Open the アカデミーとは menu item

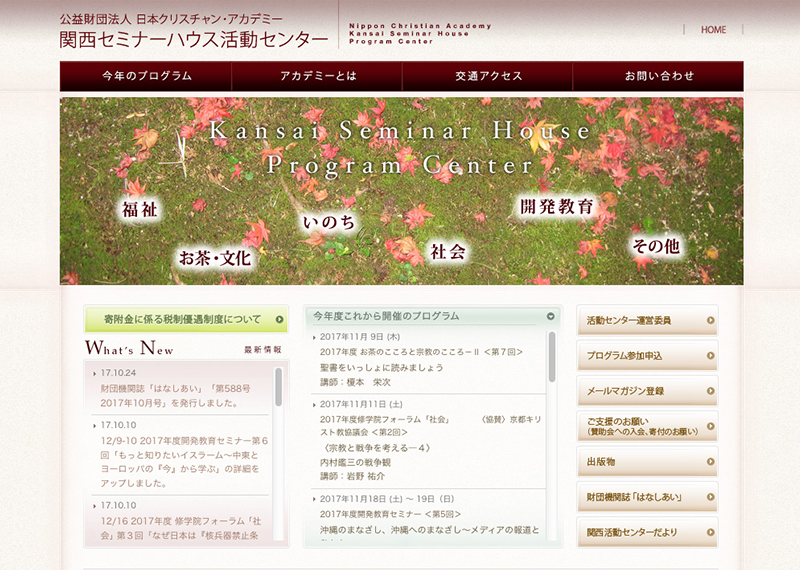pos(317,76)
